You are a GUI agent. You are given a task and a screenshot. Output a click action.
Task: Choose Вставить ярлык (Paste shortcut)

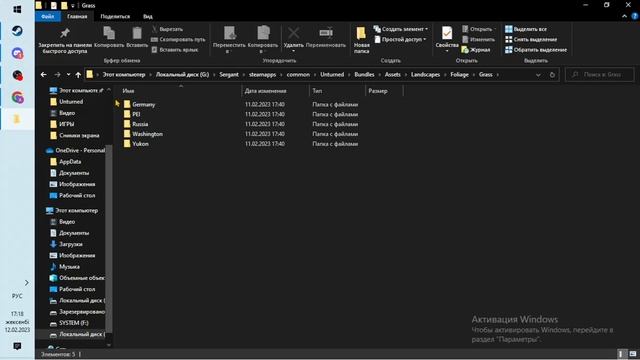(175, 50)
